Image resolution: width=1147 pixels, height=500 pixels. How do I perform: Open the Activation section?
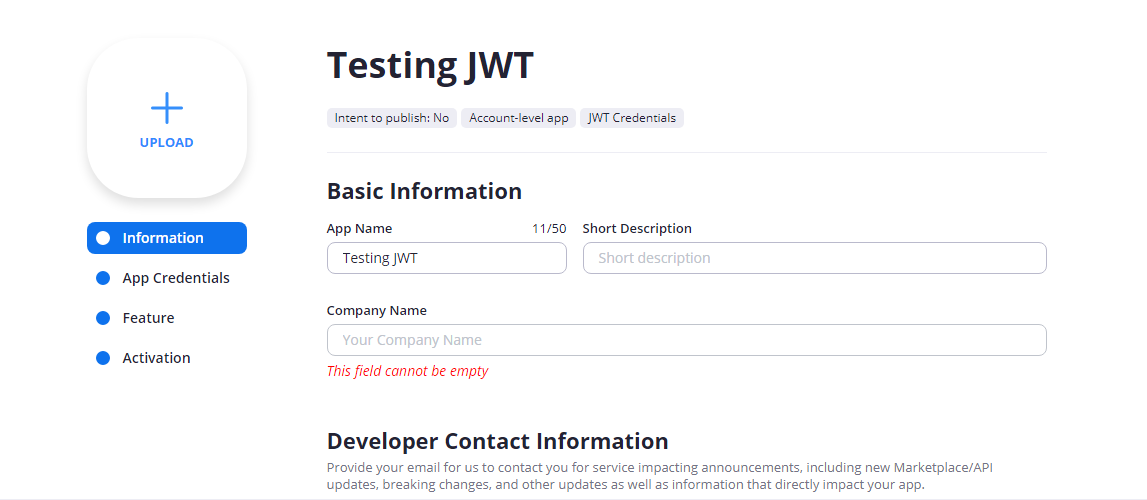pos(157,358)
